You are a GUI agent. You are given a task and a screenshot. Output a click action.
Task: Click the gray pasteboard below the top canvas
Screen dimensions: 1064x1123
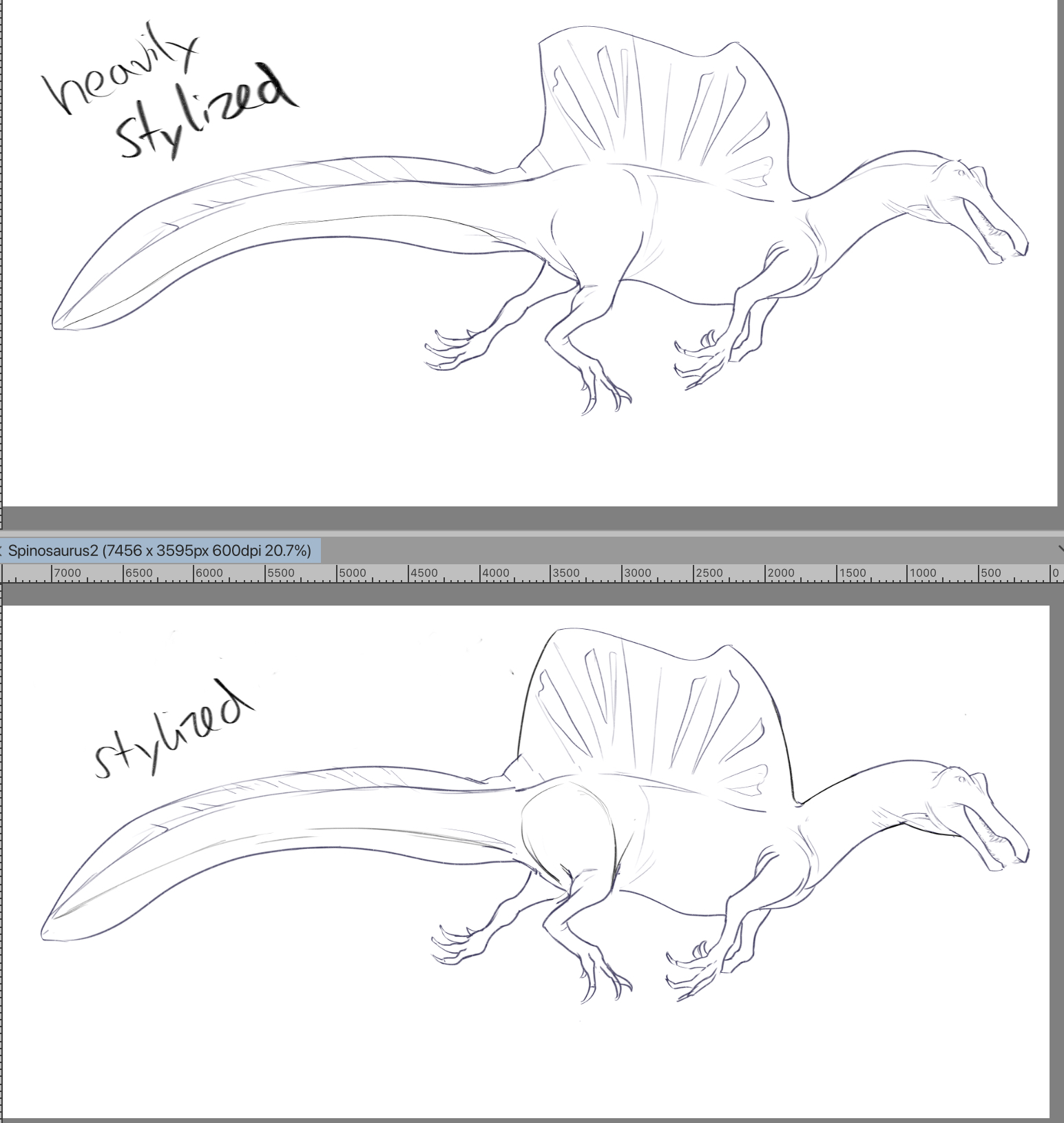(532, 517)
